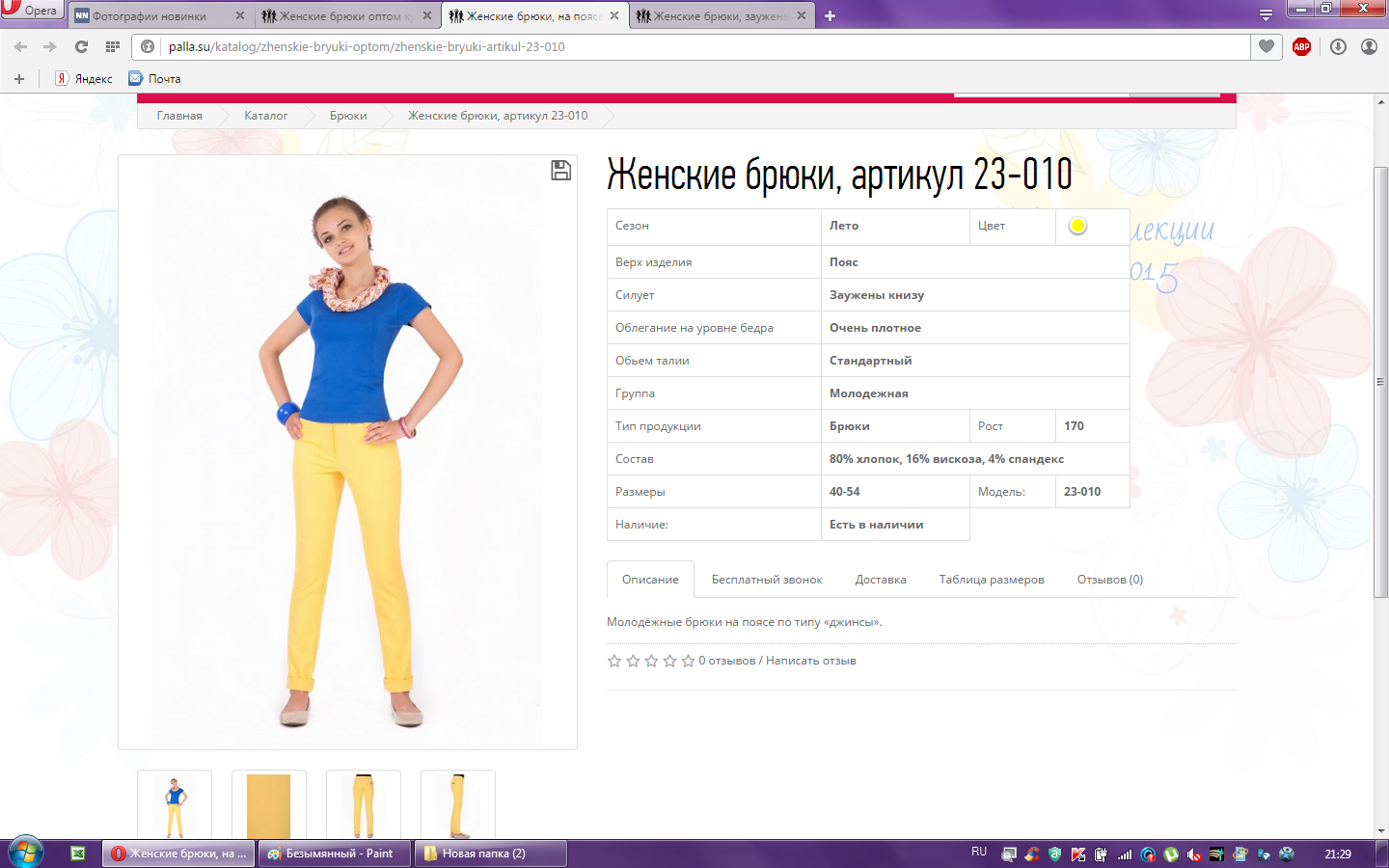Open a new tab with plus button
Viewport: 1389px width, 868px height.
(830, 16)
